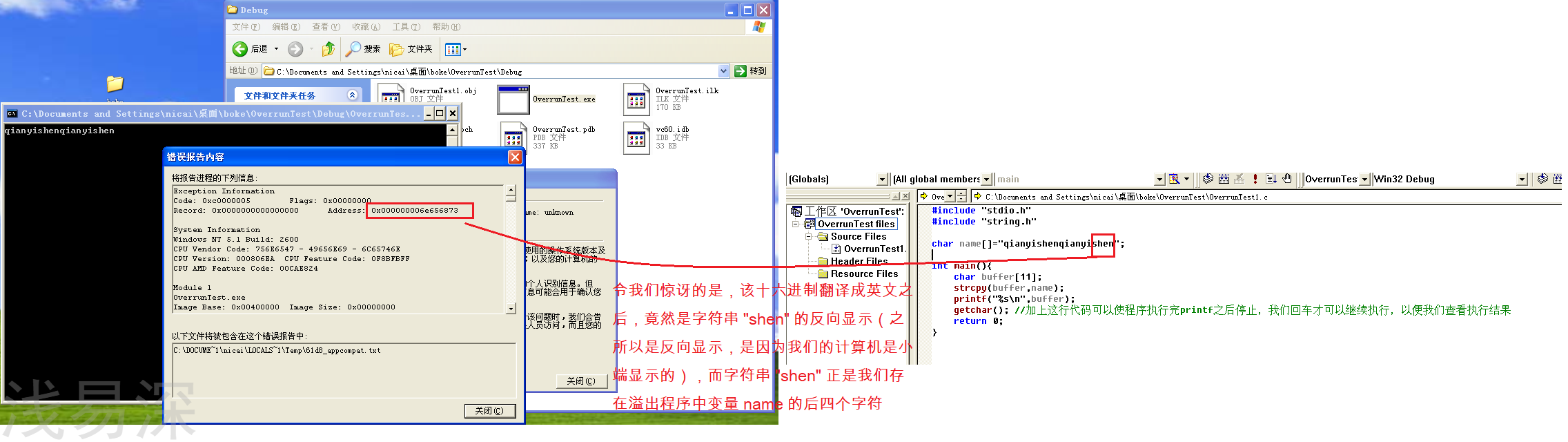Screen dimensions: 1568x442
Task: Click the Address value 0x000000006e656873
Action: 415,210
